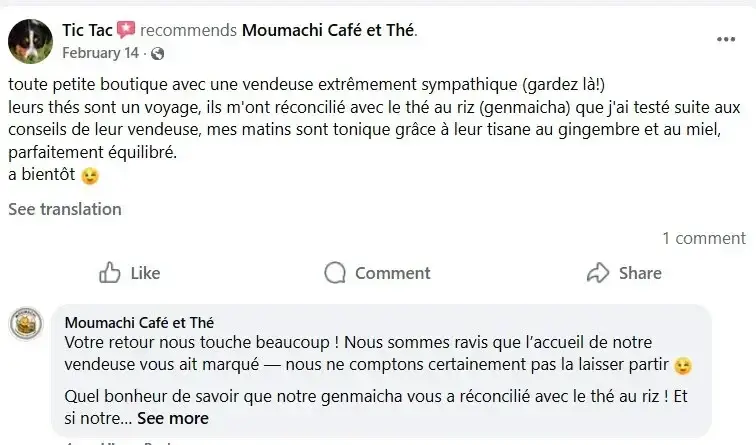Image resolution: width=756 pixels, height=445 pixels.
Task: Open Moumachi page avatar in the reply
Action: tap(26, 324)
